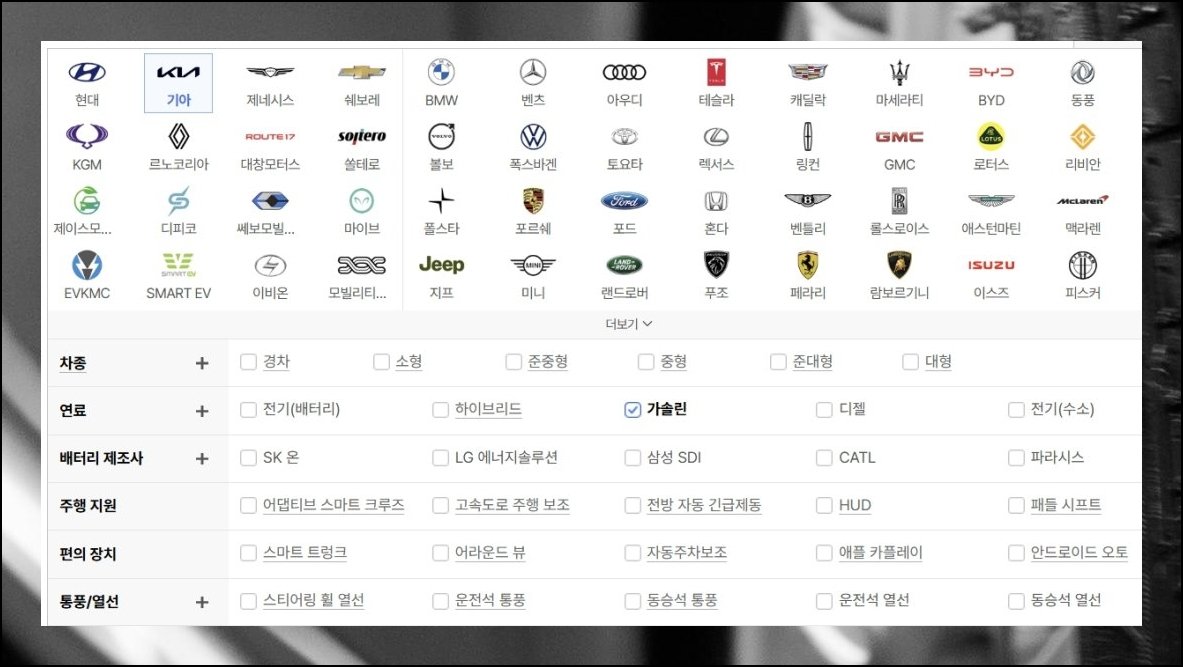Check the 전기(배터리) fuel checkbox

(248, 410)
